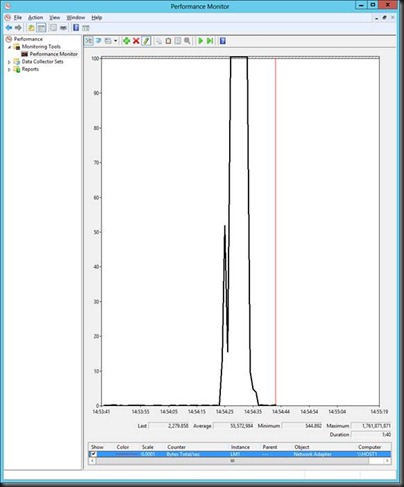The width and height of the screenshot is (404, 487).
Task: Click the Paste Counter List icon
Action: tap(168, 41)
